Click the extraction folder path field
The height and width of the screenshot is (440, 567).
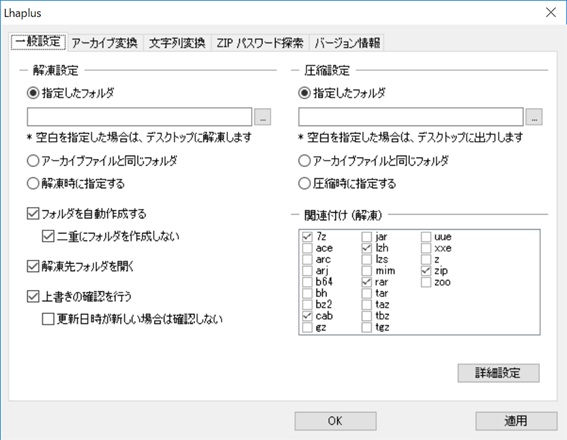click(139, 117)
